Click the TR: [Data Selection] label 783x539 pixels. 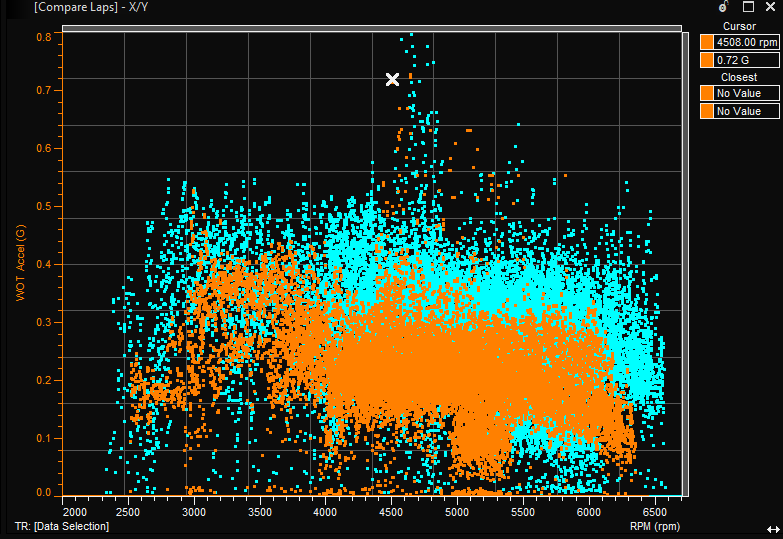[x=63, y=525]
